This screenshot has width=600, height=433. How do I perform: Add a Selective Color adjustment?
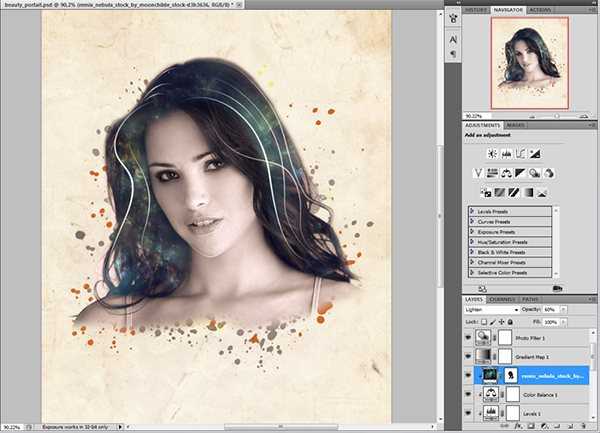[542, 193]
